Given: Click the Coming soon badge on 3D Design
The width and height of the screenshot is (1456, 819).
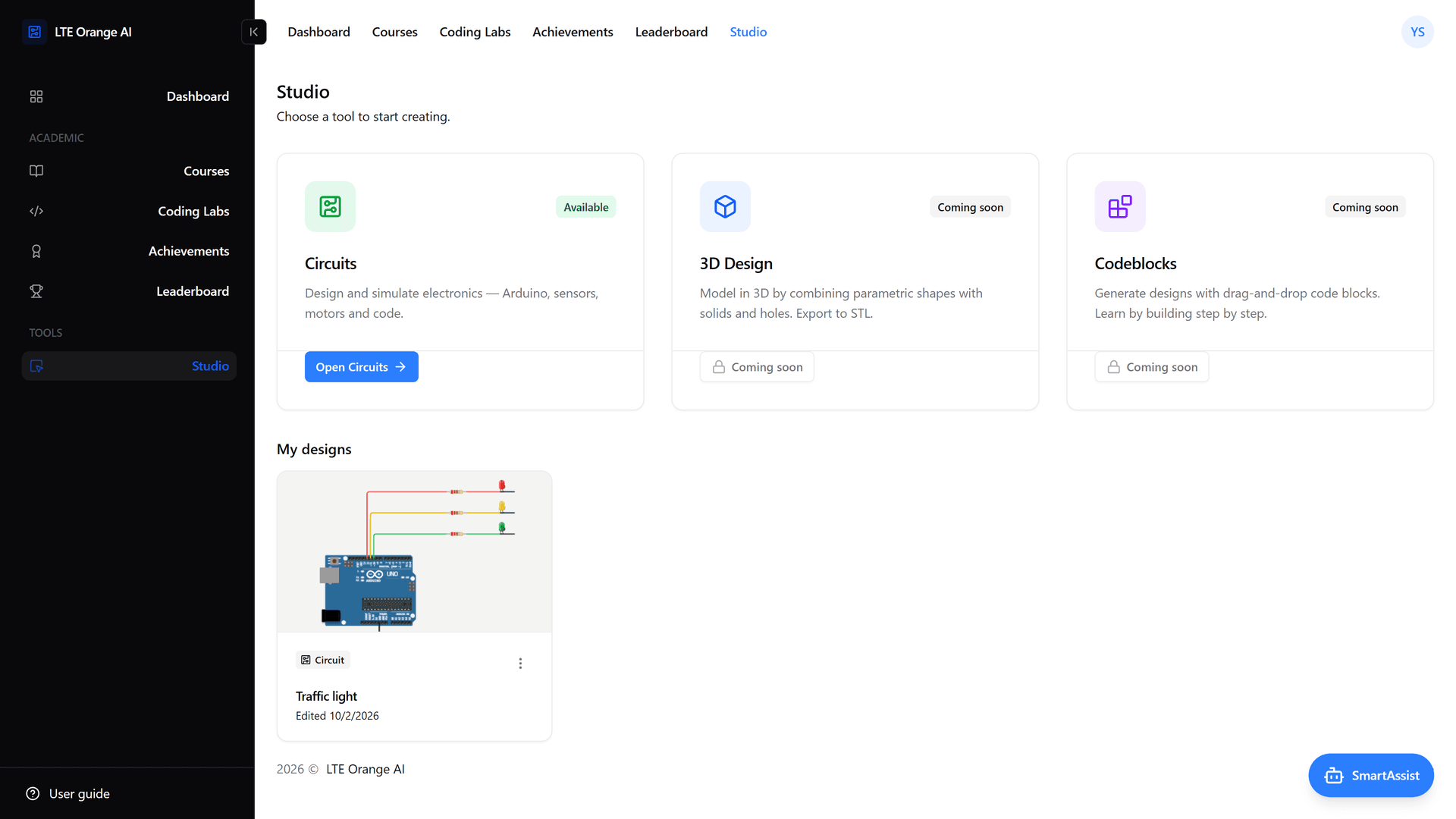Looking at the screenshot, I should click(x=971, y=207).
